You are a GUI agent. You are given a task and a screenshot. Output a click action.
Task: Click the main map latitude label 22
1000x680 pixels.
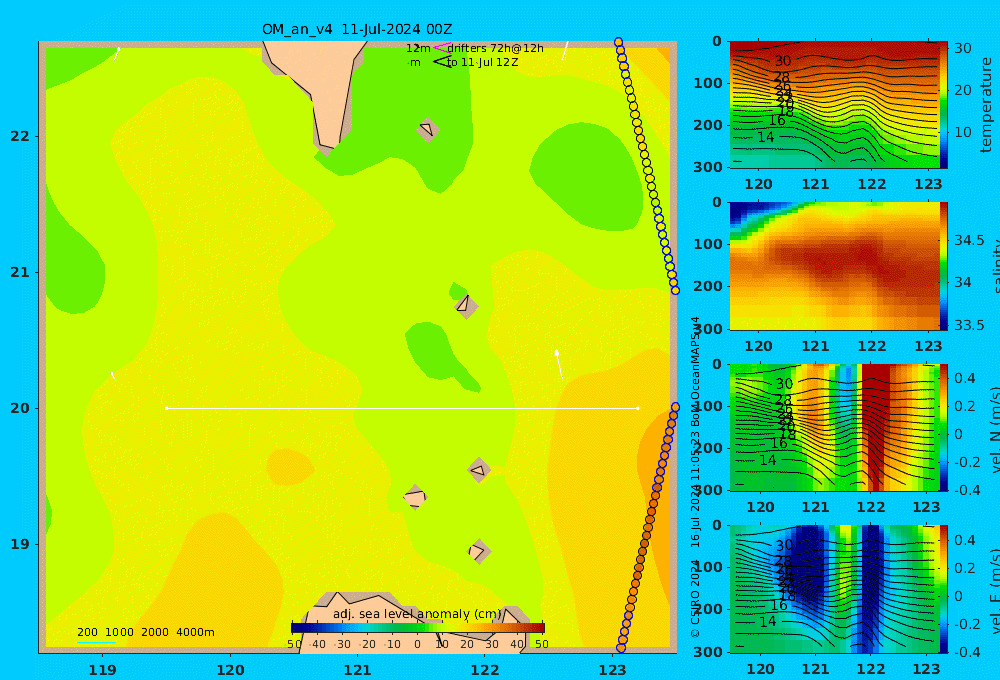tap(20, 136)
